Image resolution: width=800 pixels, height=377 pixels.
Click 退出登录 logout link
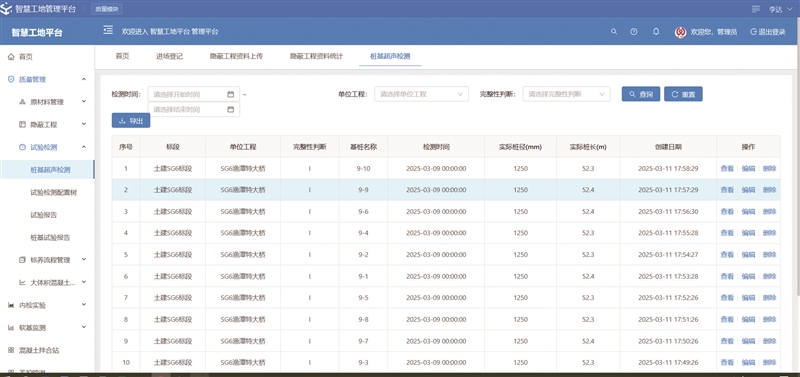(x=767, y=32)
